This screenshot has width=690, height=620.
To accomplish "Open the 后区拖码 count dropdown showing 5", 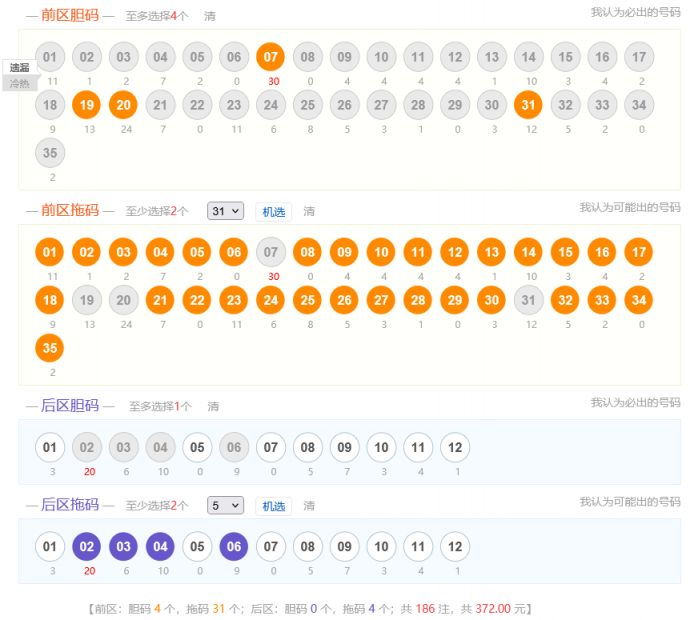I will pyautogui.click(x=225, y=506).
